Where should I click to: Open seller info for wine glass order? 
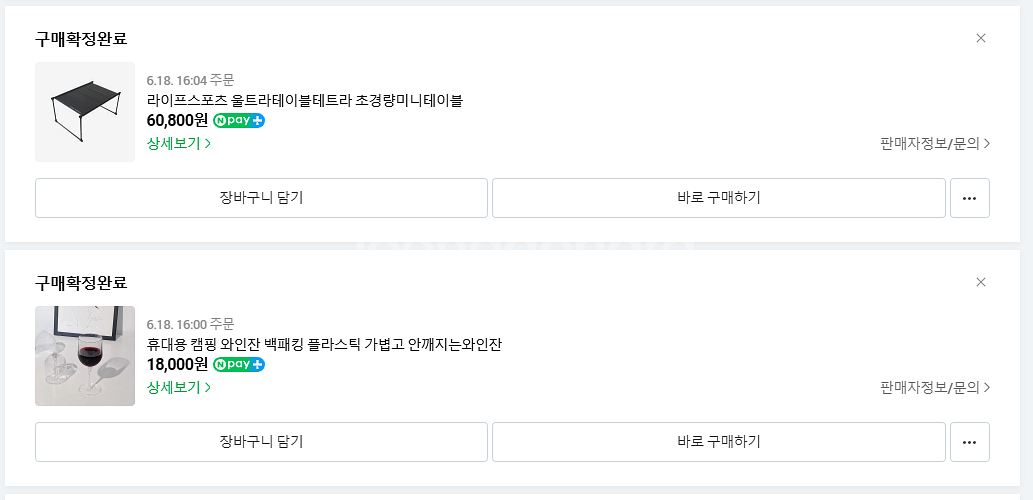(935, 387)
